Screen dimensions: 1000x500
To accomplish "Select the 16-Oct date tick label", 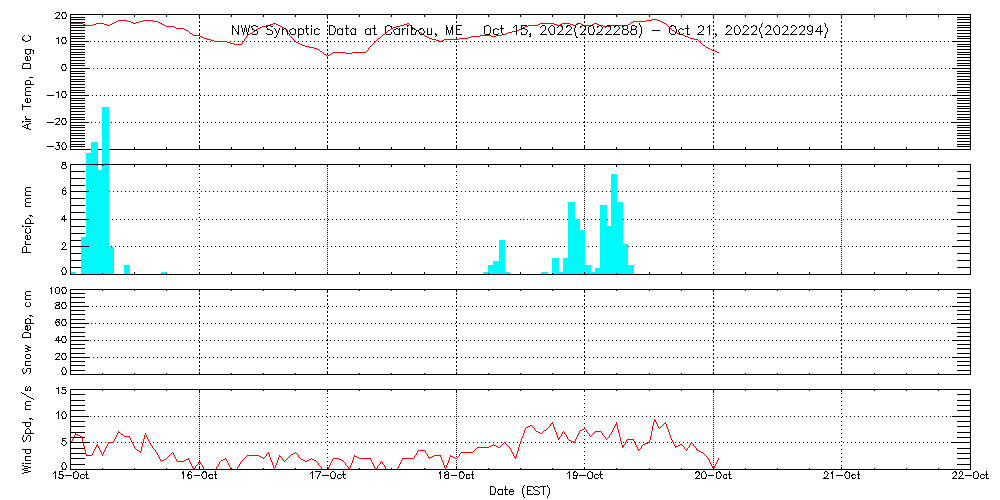I will tap(199, 476).
